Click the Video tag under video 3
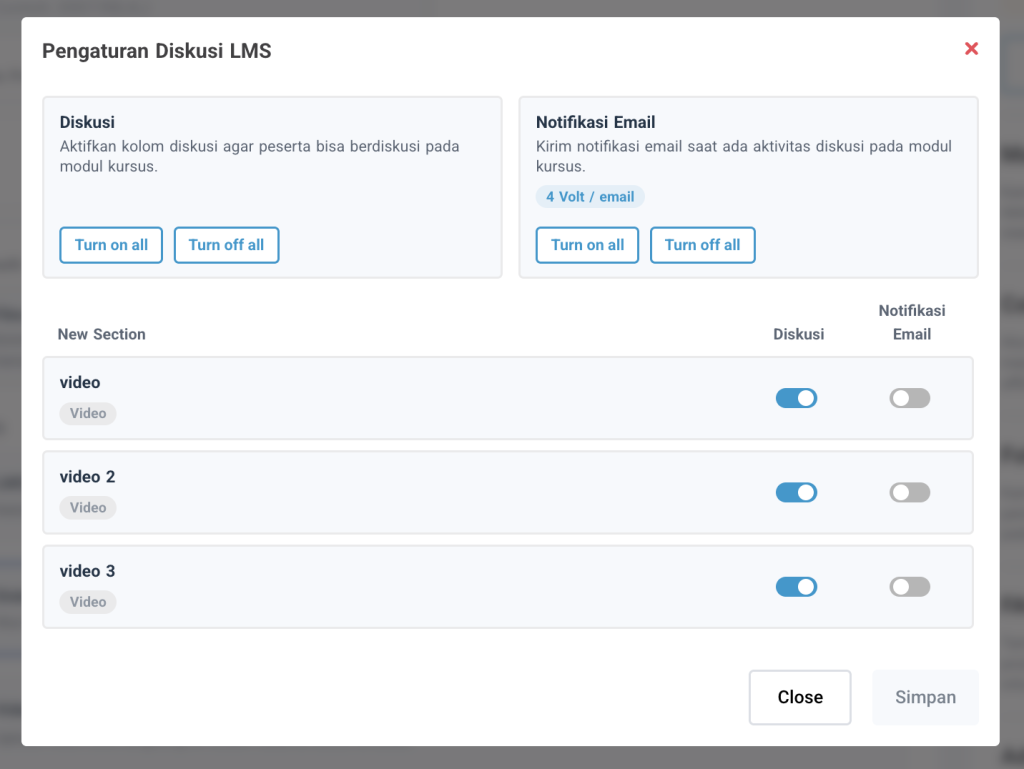 [x=88, y=602]
